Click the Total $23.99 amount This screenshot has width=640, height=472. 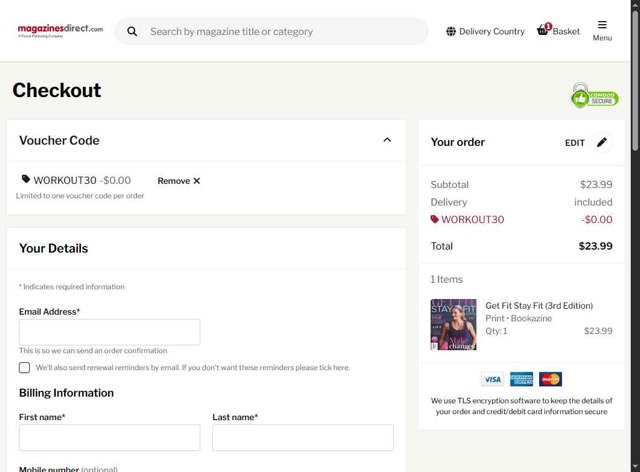tap(596, 246)
